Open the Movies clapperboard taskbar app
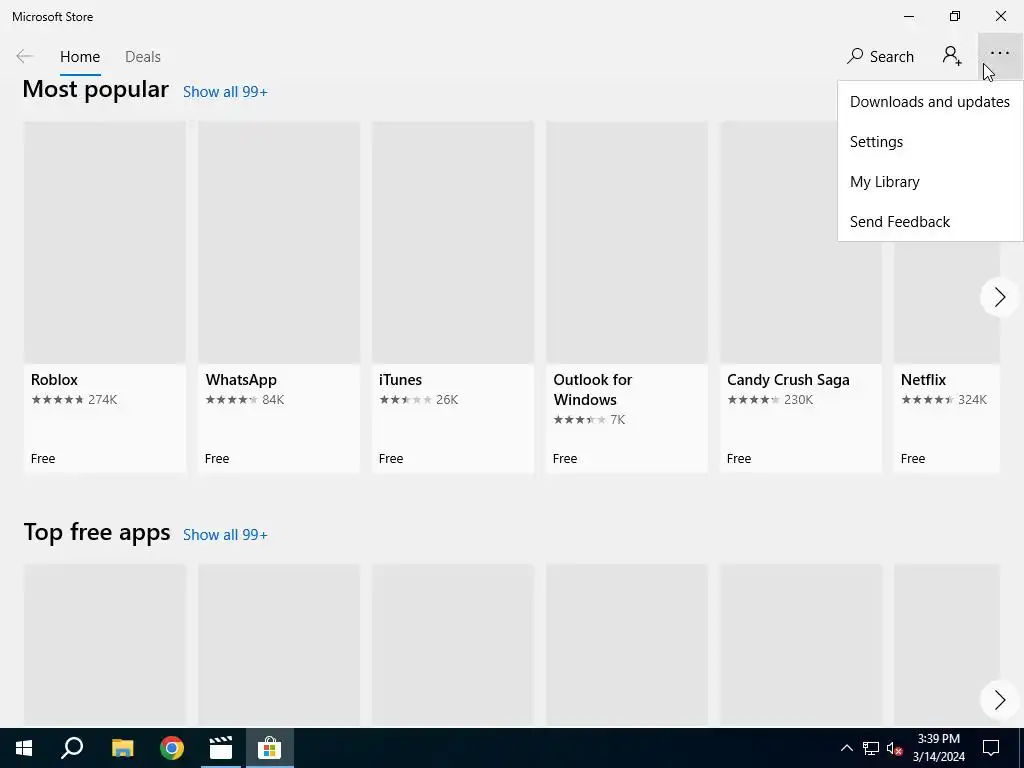The image size is (1024, 768). pos(221,748)
